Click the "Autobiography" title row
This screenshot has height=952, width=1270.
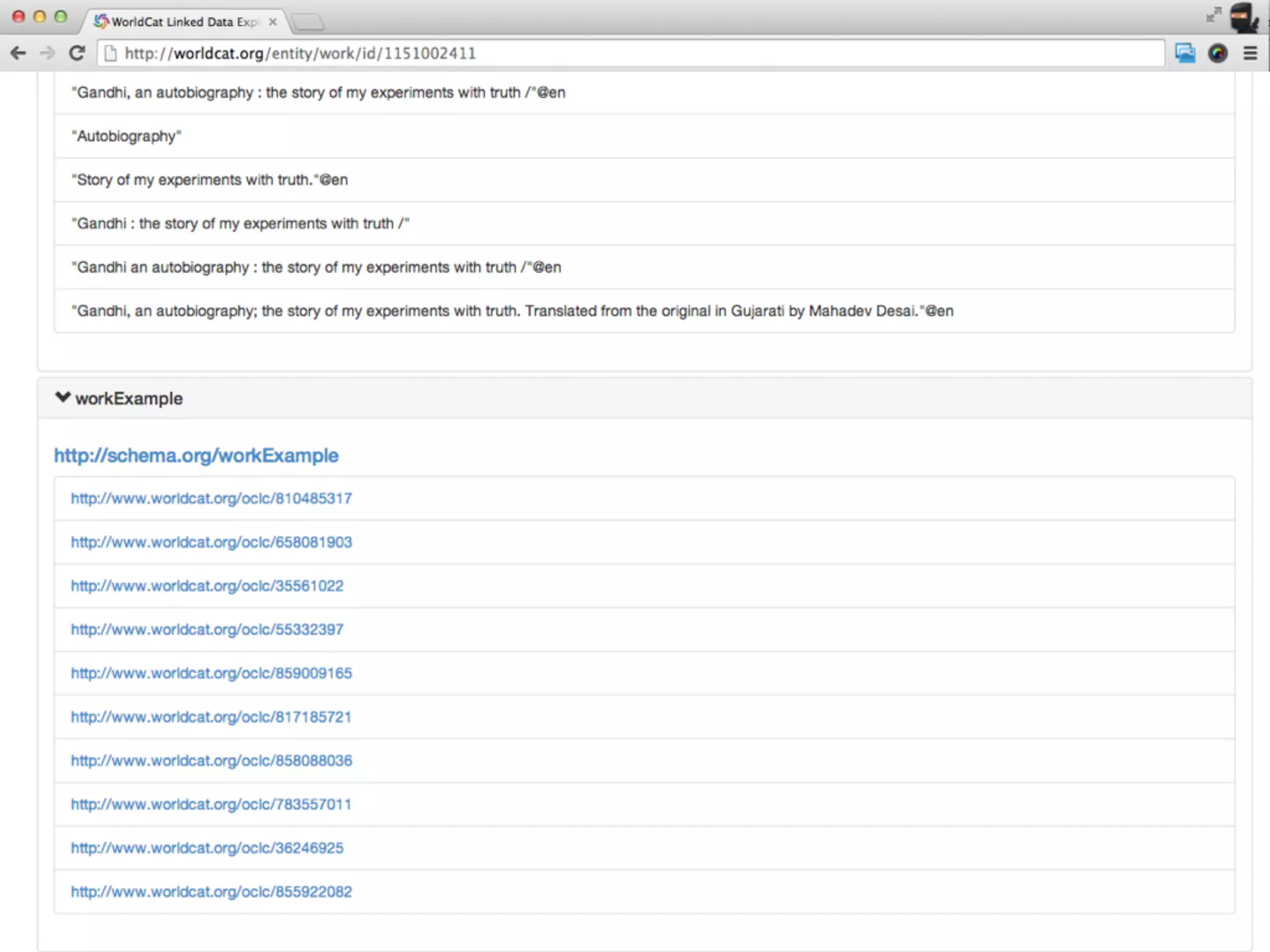(127, 136)
